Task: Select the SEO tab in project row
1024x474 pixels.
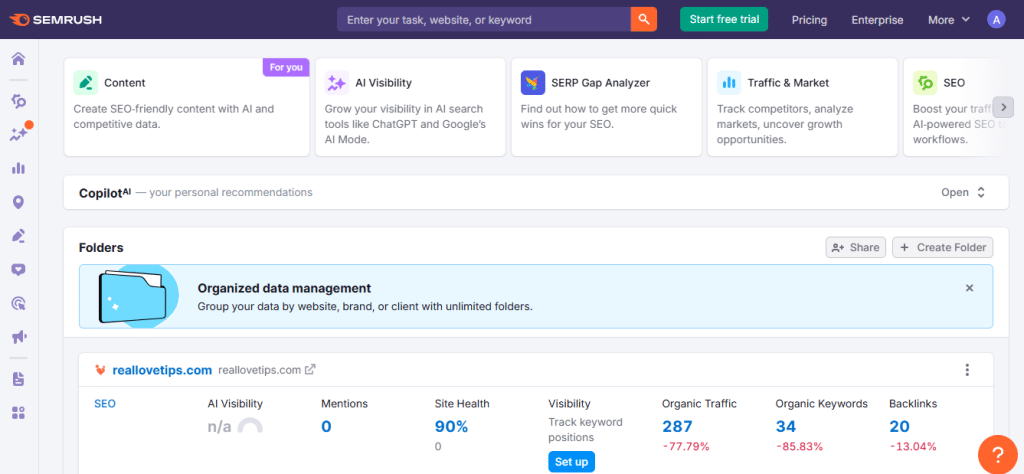Action: click(104, 403)
